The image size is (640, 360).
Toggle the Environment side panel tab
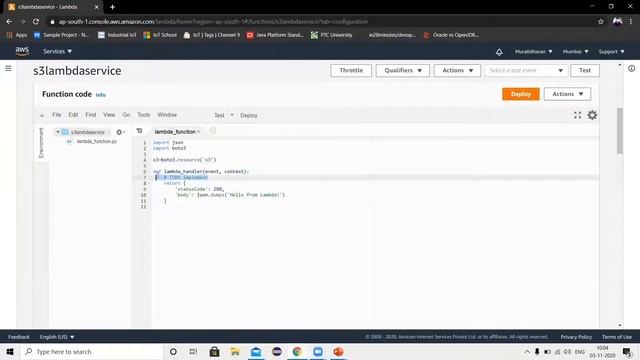point(41,143)
